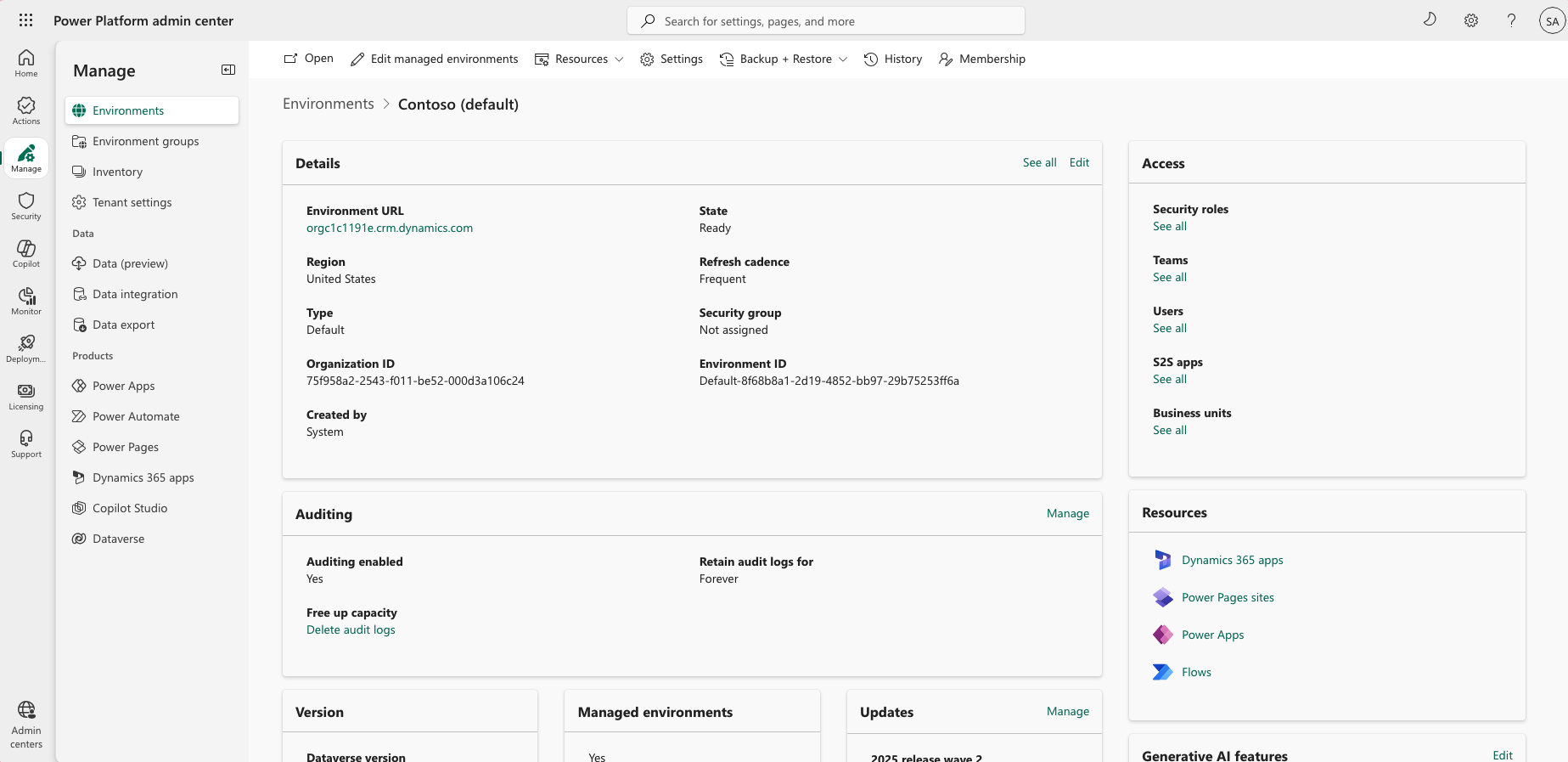This screenshot has height=762, width=1568.
Task: Click Open in the command bar
Action: [308, 59]
